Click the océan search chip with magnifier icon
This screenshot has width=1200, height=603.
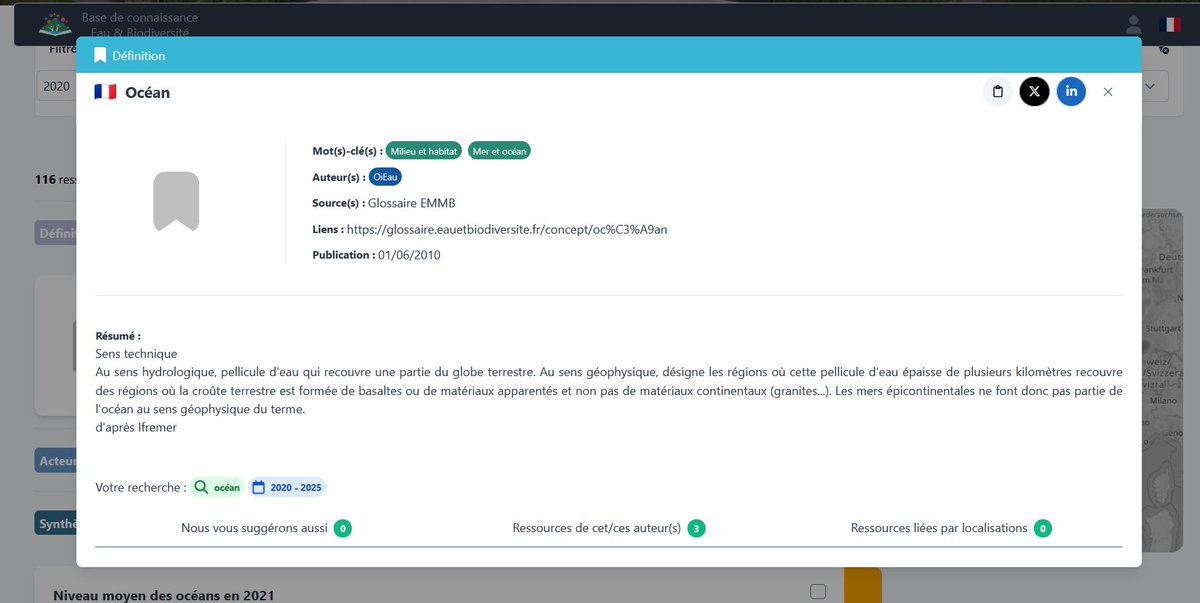(x=218, y=487)
